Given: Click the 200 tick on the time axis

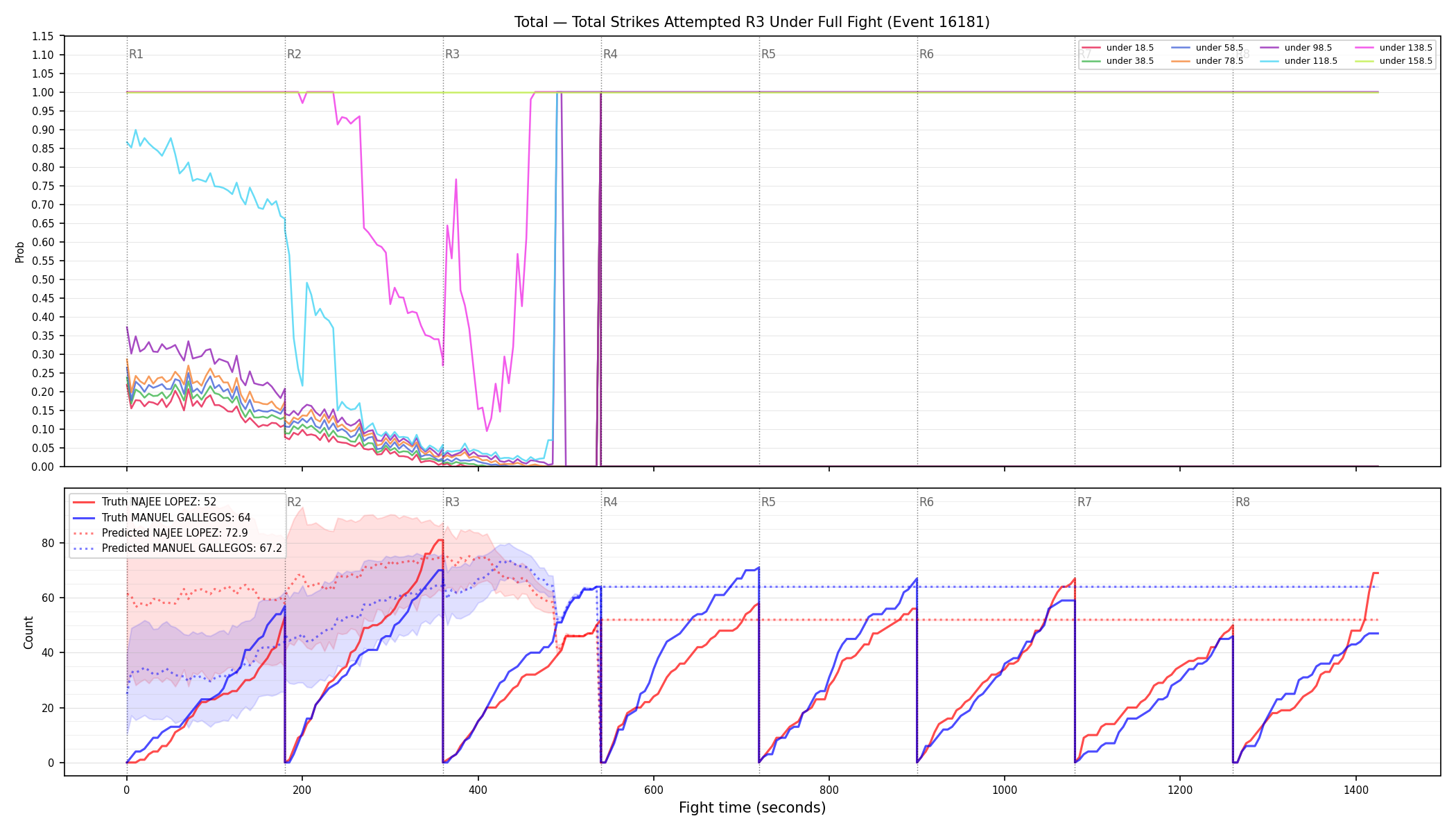Looking at the screenshot, I should pos(302,789).
